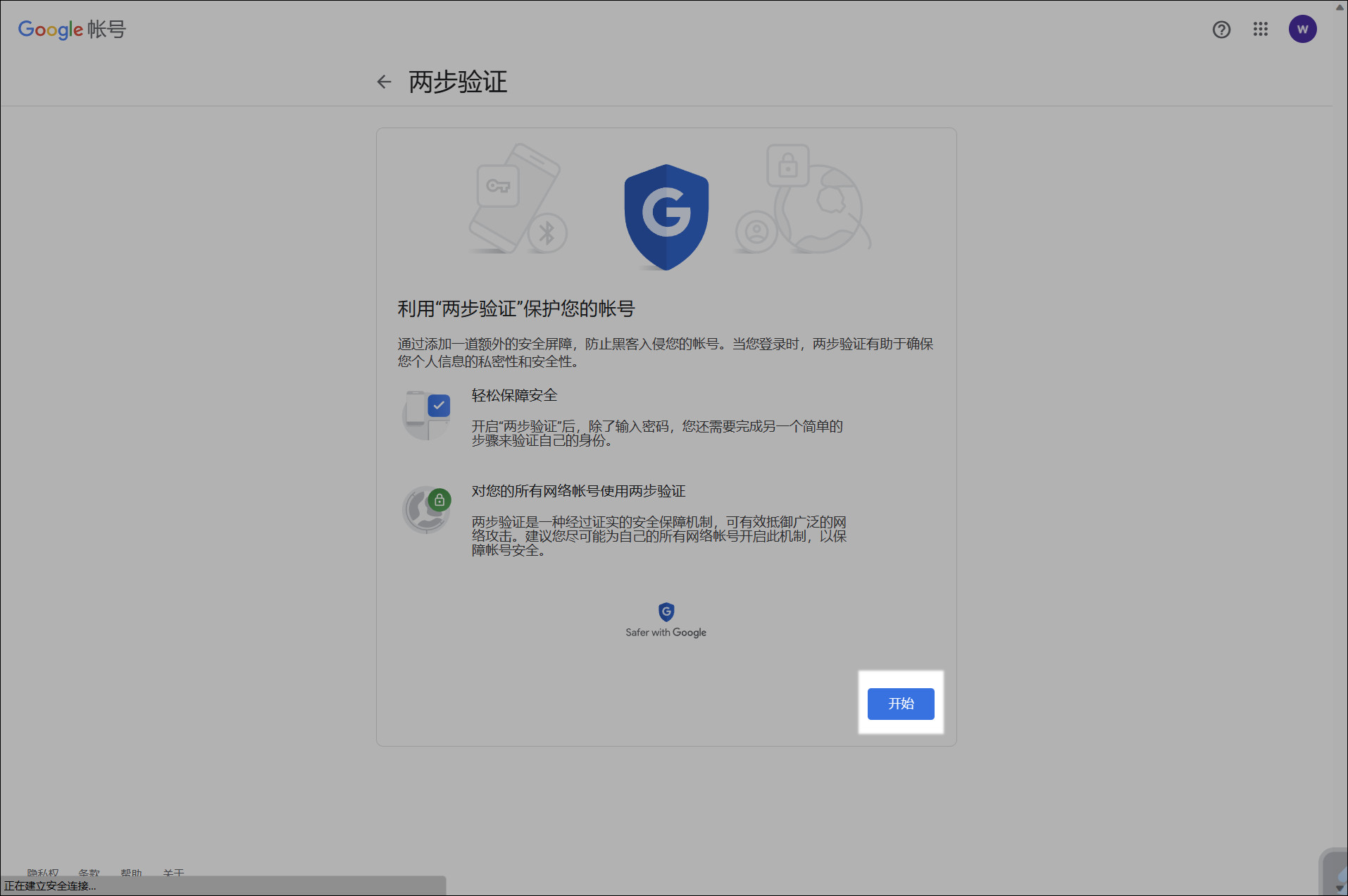Open the 隐私权 footer link

click(x=43, y=872)
